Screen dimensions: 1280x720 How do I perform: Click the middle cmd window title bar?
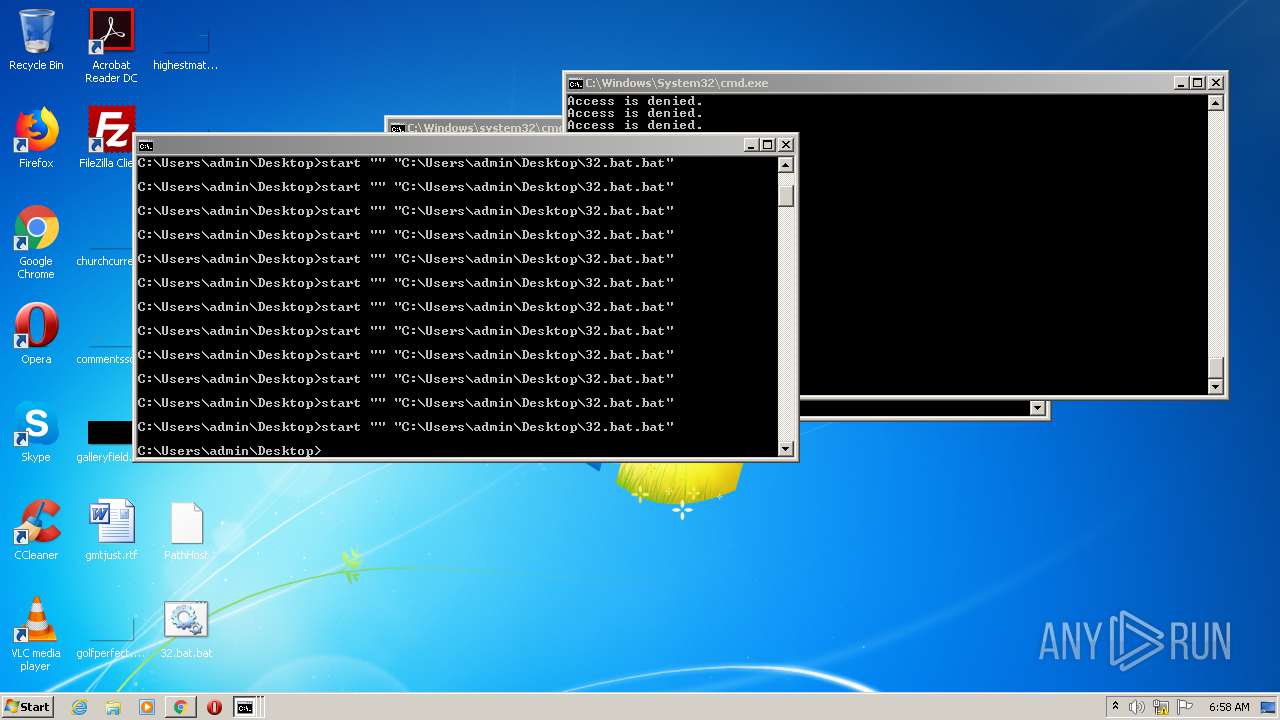tap(475, 127)
